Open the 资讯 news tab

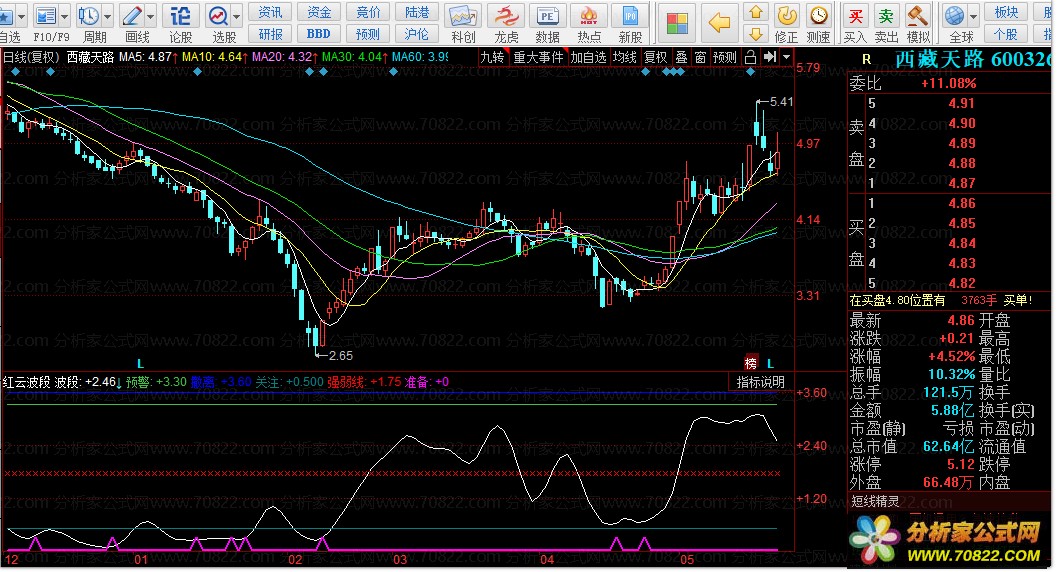(x=270, y=12)
